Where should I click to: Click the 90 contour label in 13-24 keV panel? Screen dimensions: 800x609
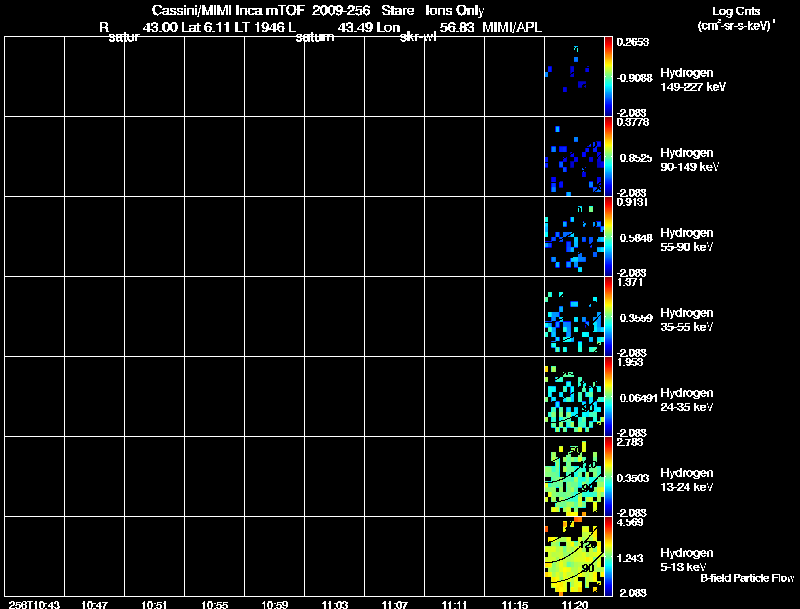coord(588,488)
